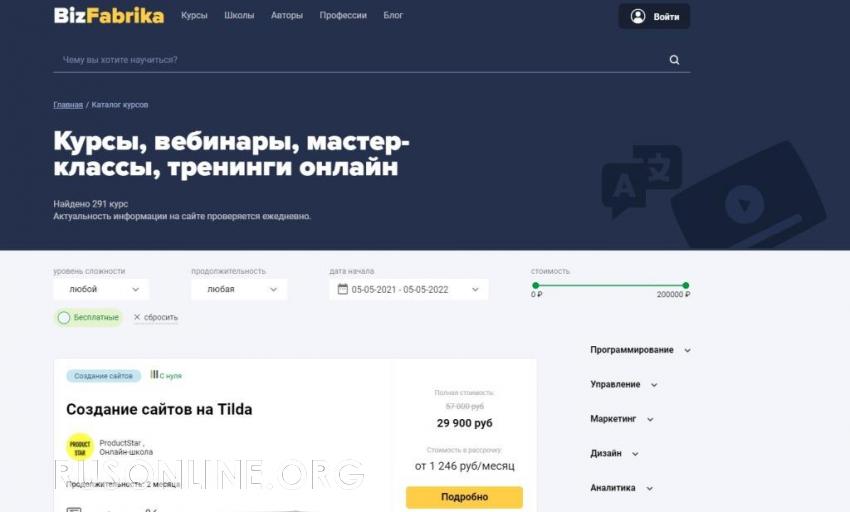The width and height of the screenshot is (850, 512).
Task: Open the уровень сложности dropdown
Action: 101,289
